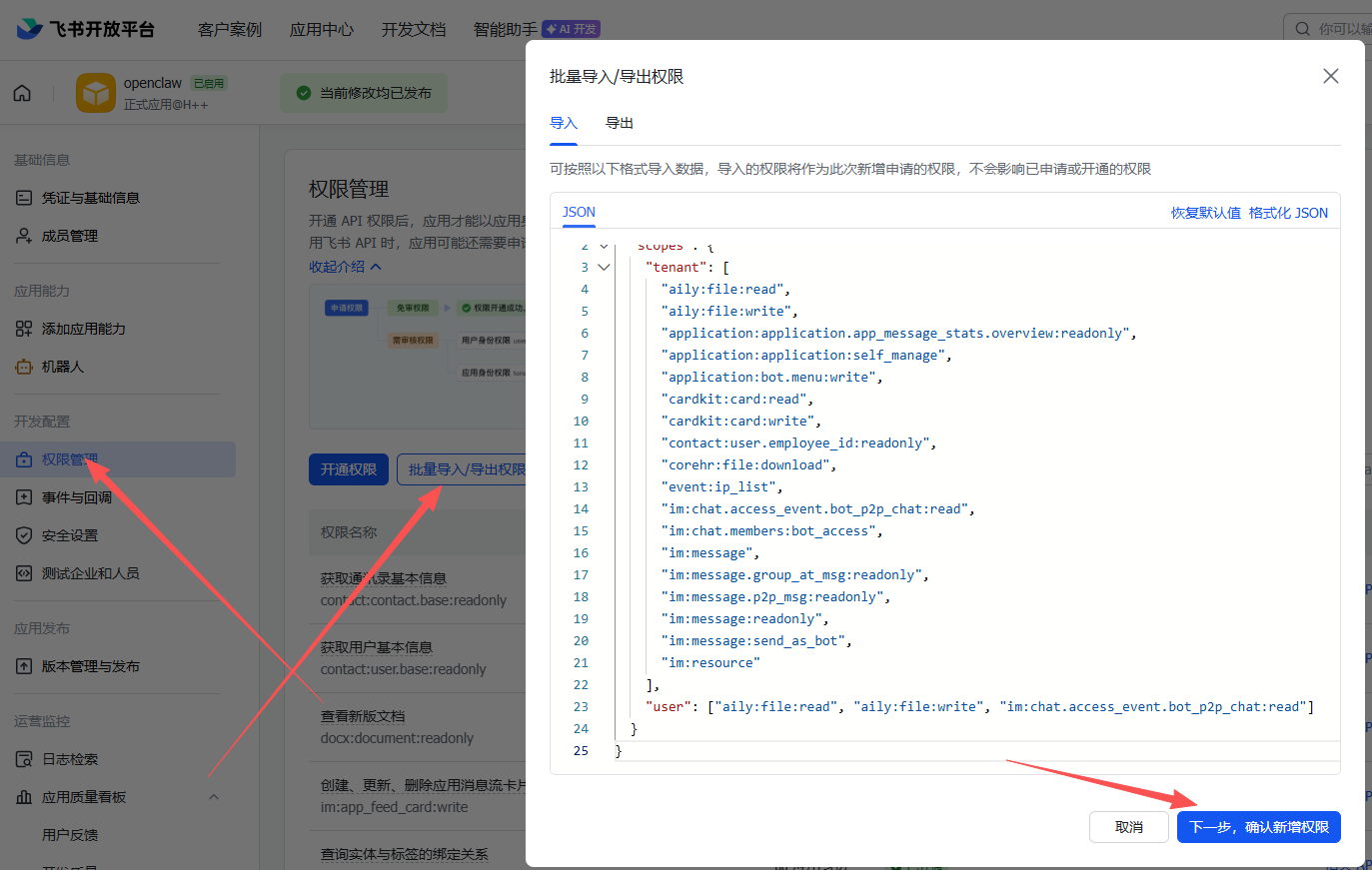1372x870 pixels.
Task: Open 添加应用能力 from the sidebar icon
Action: coord(22,327)
